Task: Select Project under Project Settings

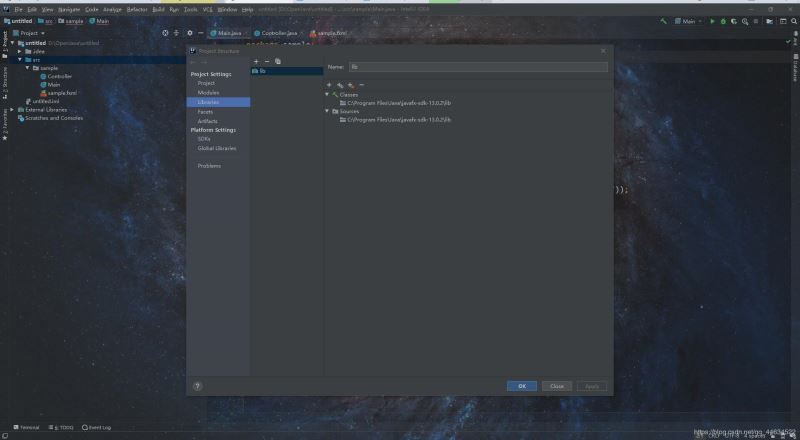Action: pyautogui.click(x=206, y=83)
